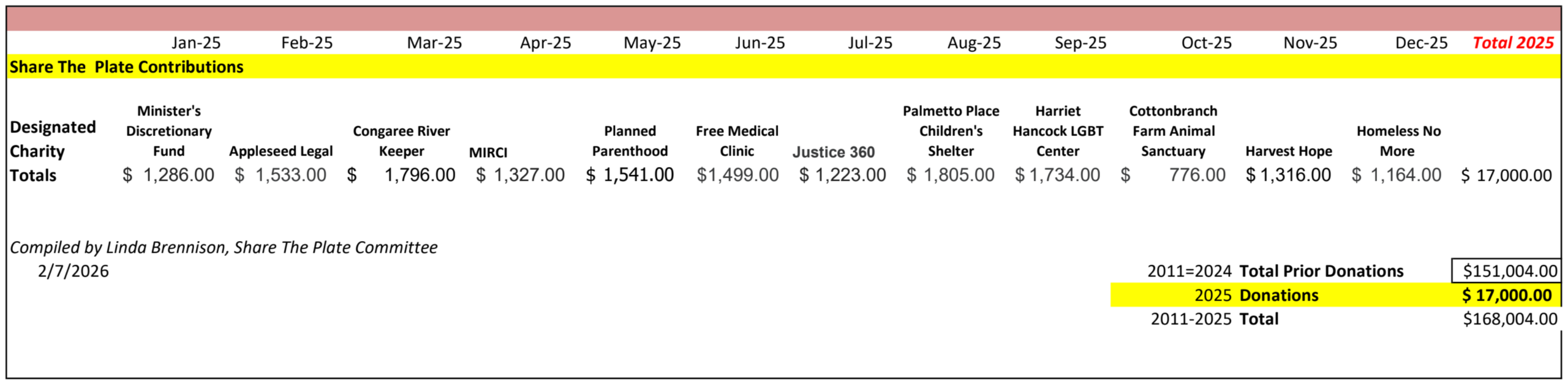Click the Compiled by Linda Brennison note

pyautogui.click(x=224, y=247)
